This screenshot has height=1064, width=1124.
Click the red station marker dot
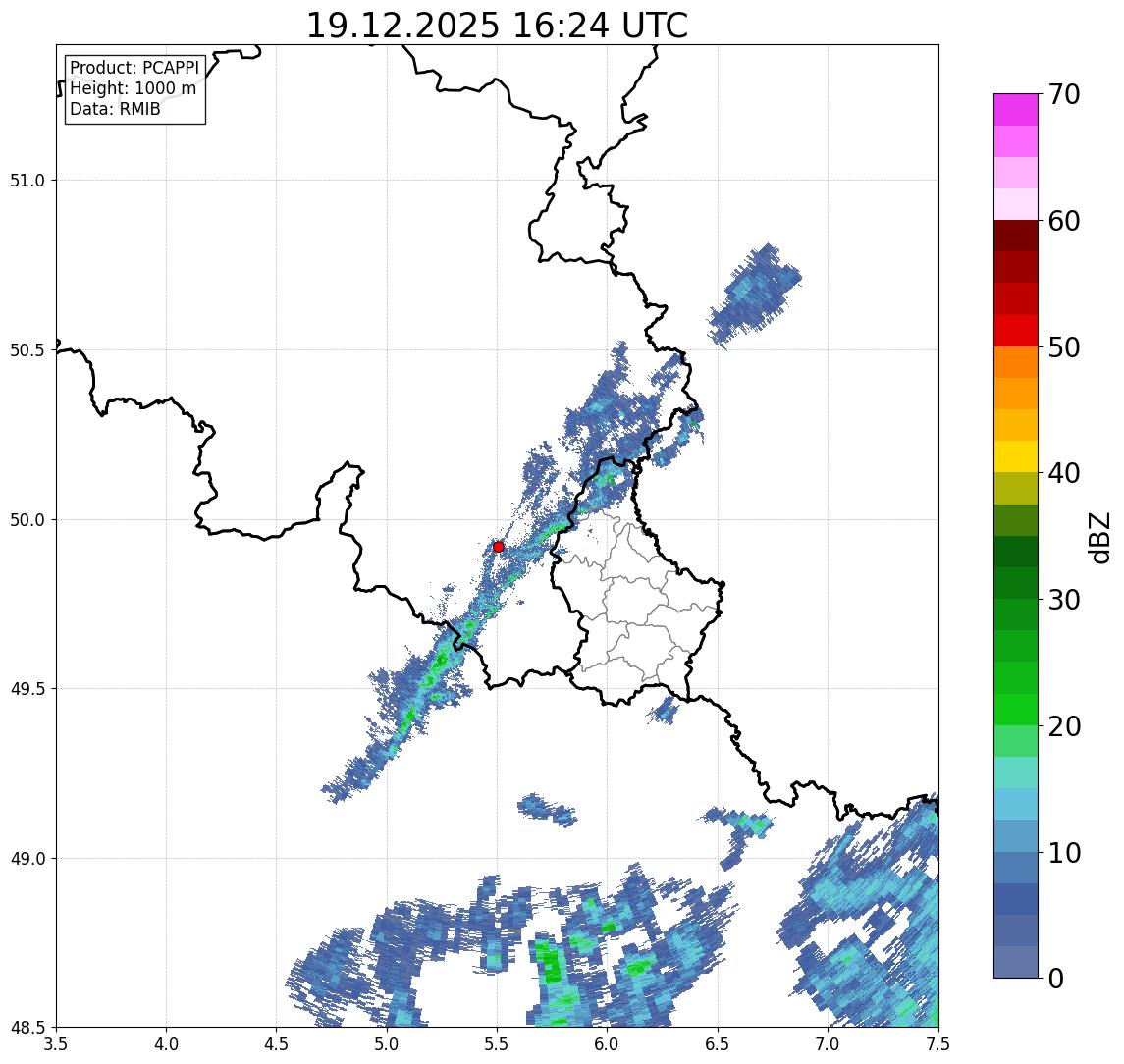pyautogui.click(x=499, y=547)
